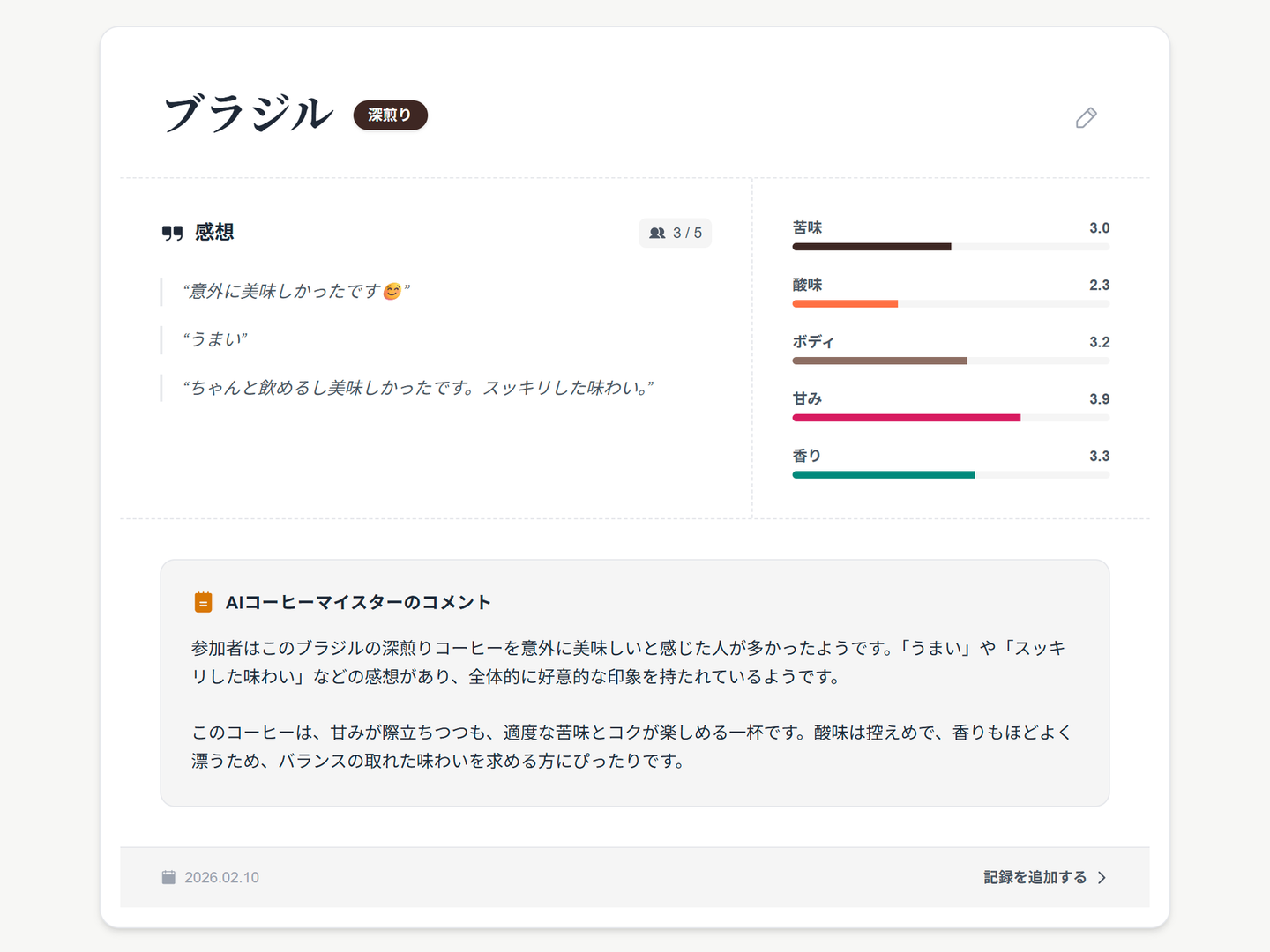The height and width of the screenshot is (952, 1270).
Task: Click the 3 / 5 participant count badge
Action: (676, 234)
